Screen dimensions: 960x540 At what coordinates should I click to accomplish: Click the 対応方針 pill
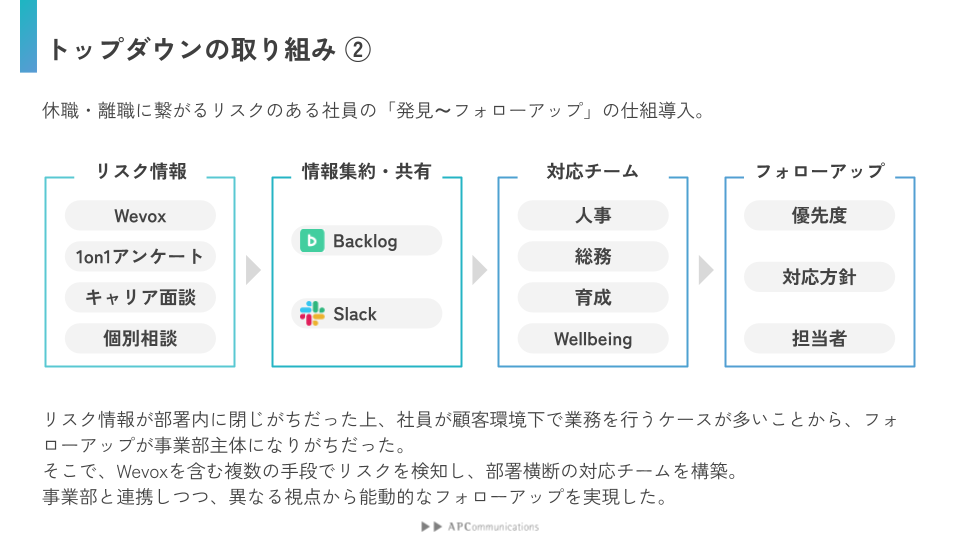(x=819, y=277)
